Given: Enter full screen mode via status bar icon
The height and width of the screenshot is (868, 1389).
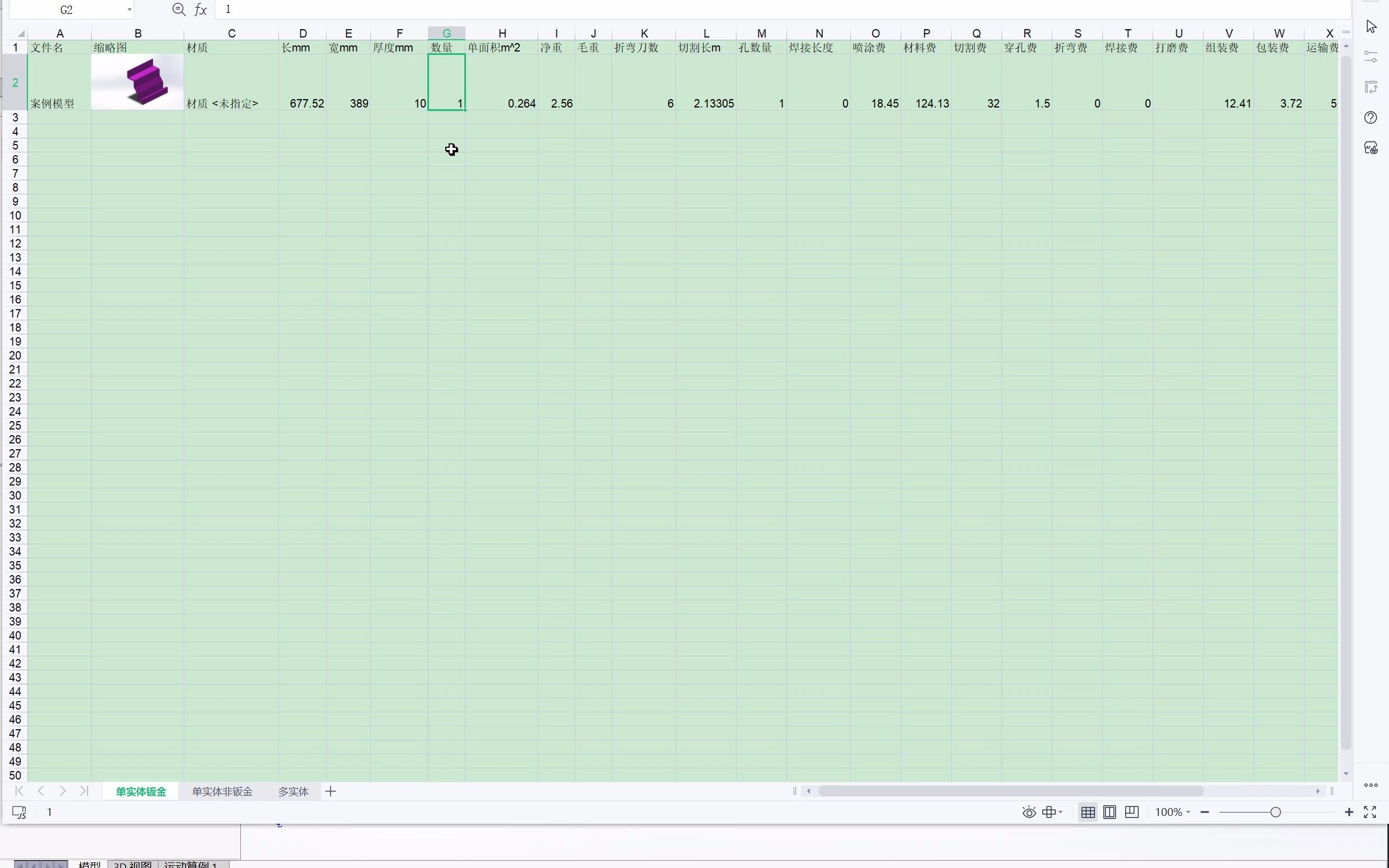Looking at the screenshot, I should (x=1370, y=812).
